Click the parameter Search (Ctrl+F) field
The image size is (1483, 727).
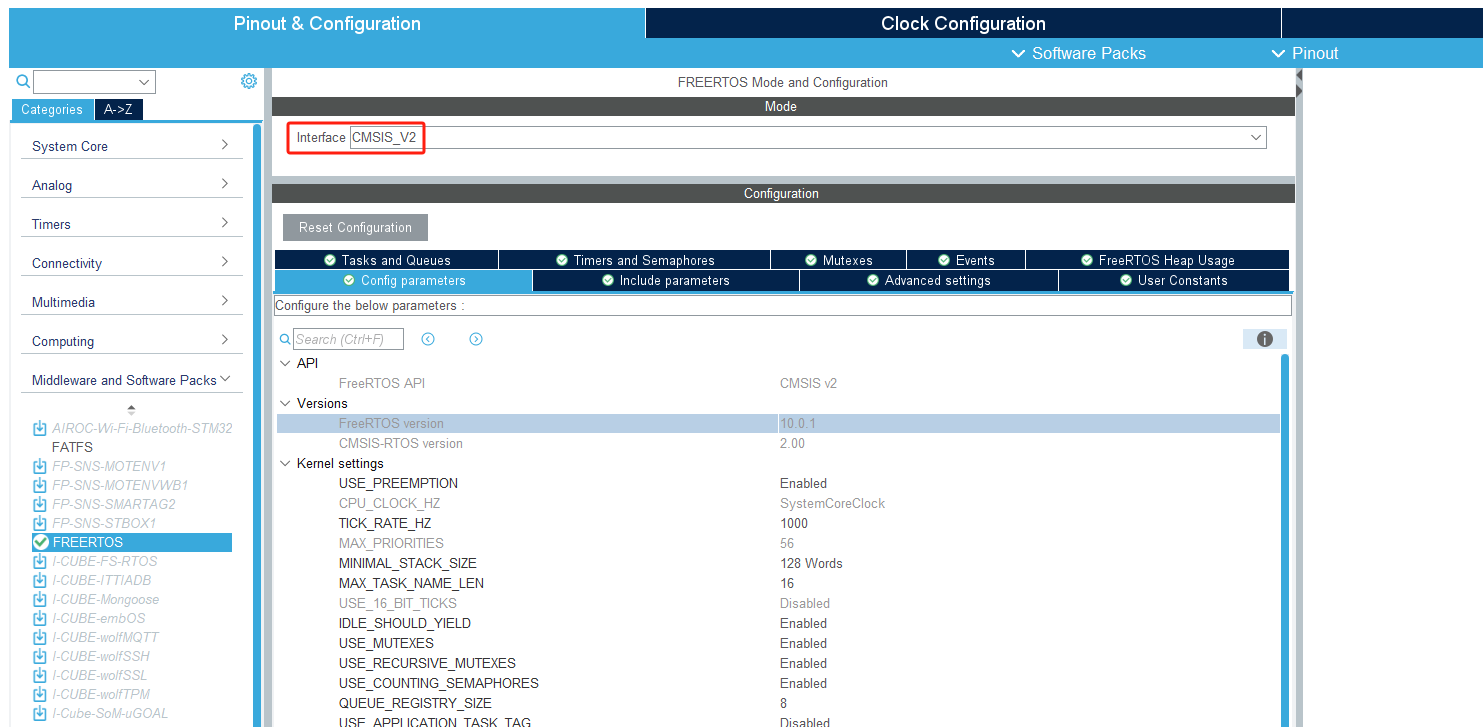[348, 339]
